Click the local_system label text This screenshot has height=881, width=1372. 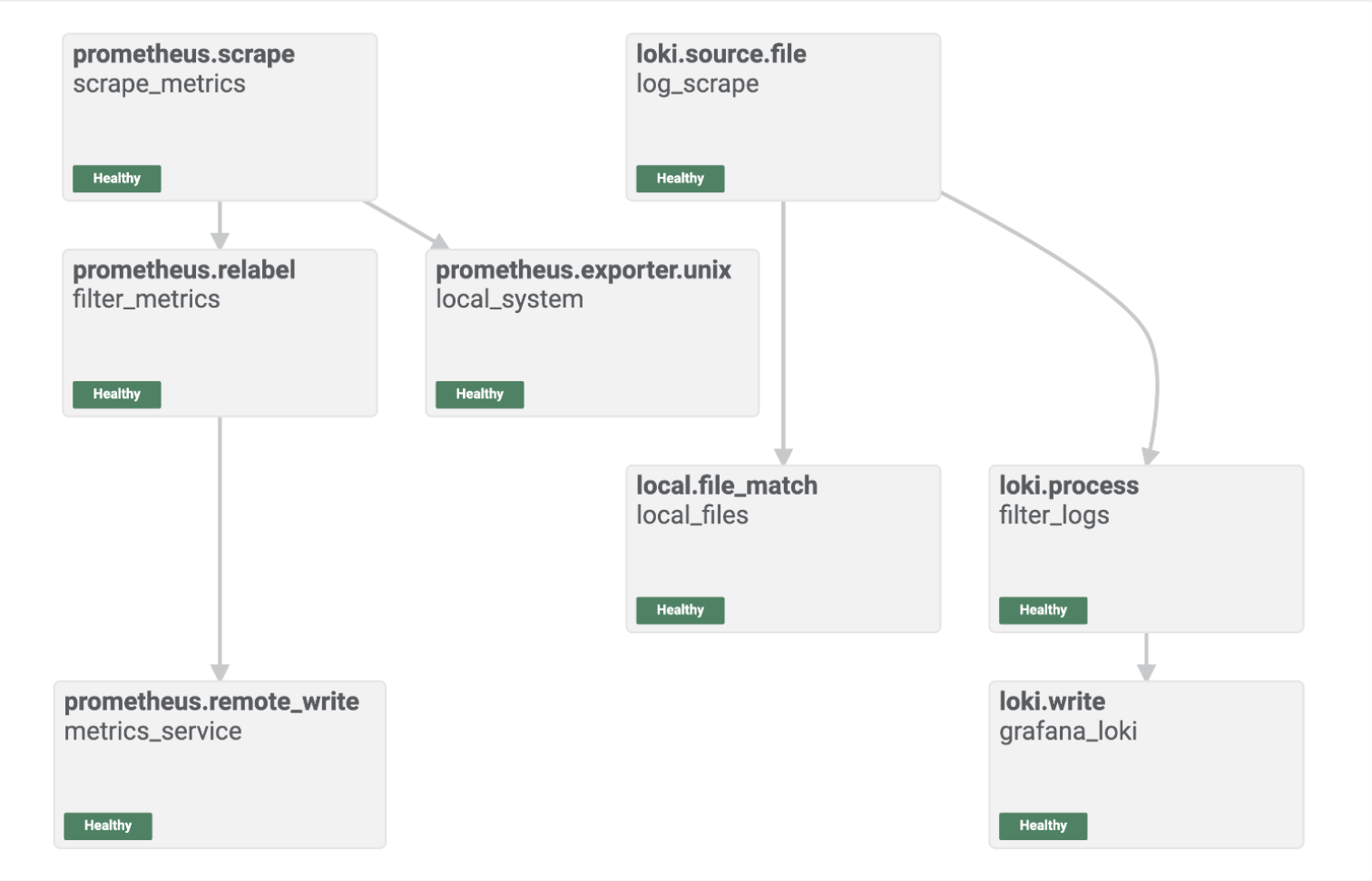click(509, 300)
